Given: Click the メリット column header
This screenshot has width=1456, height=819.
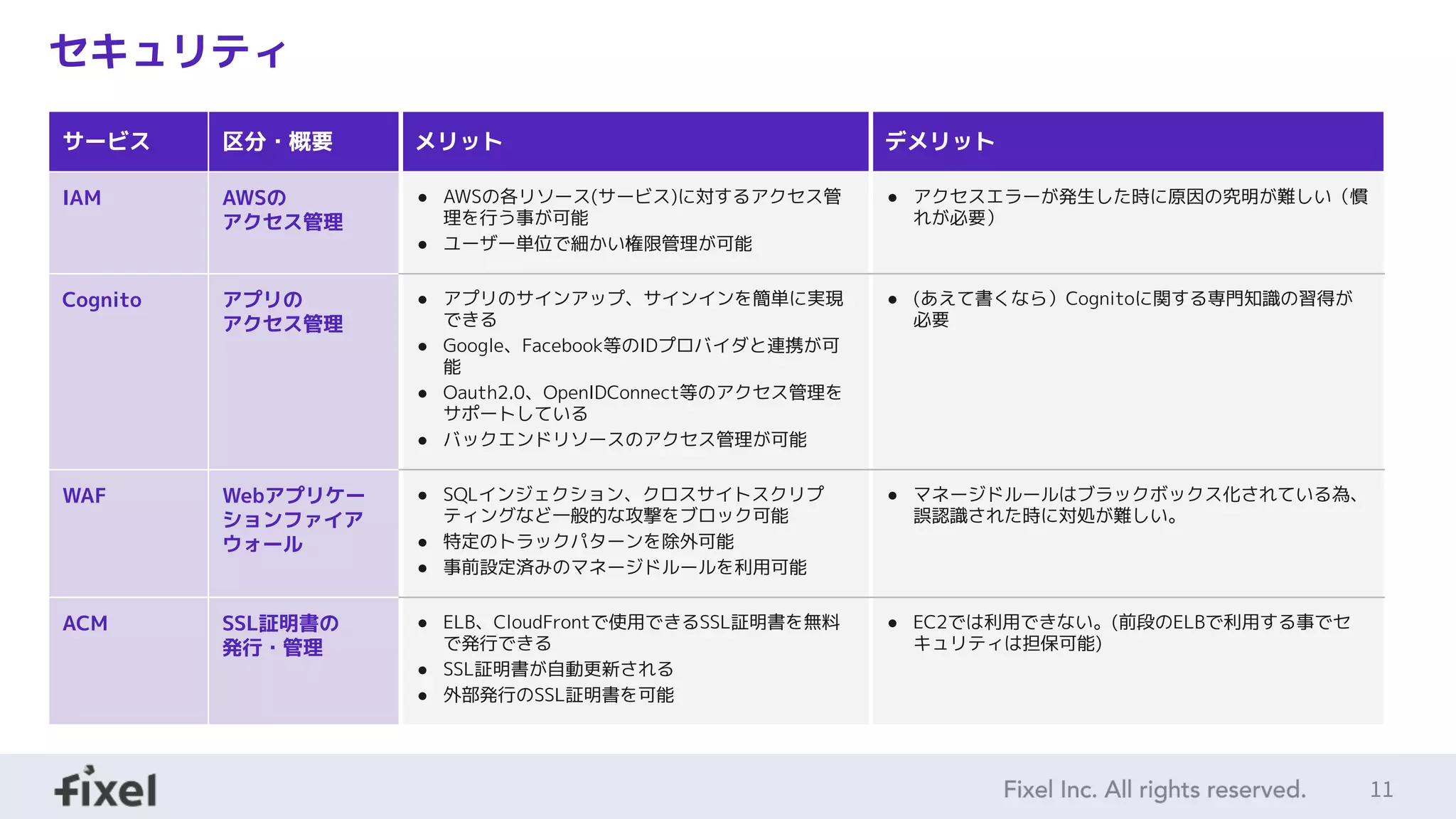Looking at the screenshot, I should coord(459,141).
